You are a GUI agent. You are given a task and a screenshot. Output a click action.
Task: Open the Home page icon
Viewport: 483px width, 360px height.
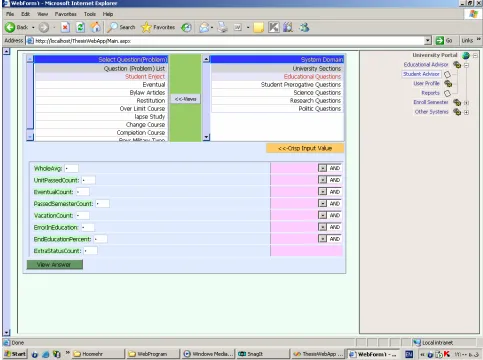[96, 27]
